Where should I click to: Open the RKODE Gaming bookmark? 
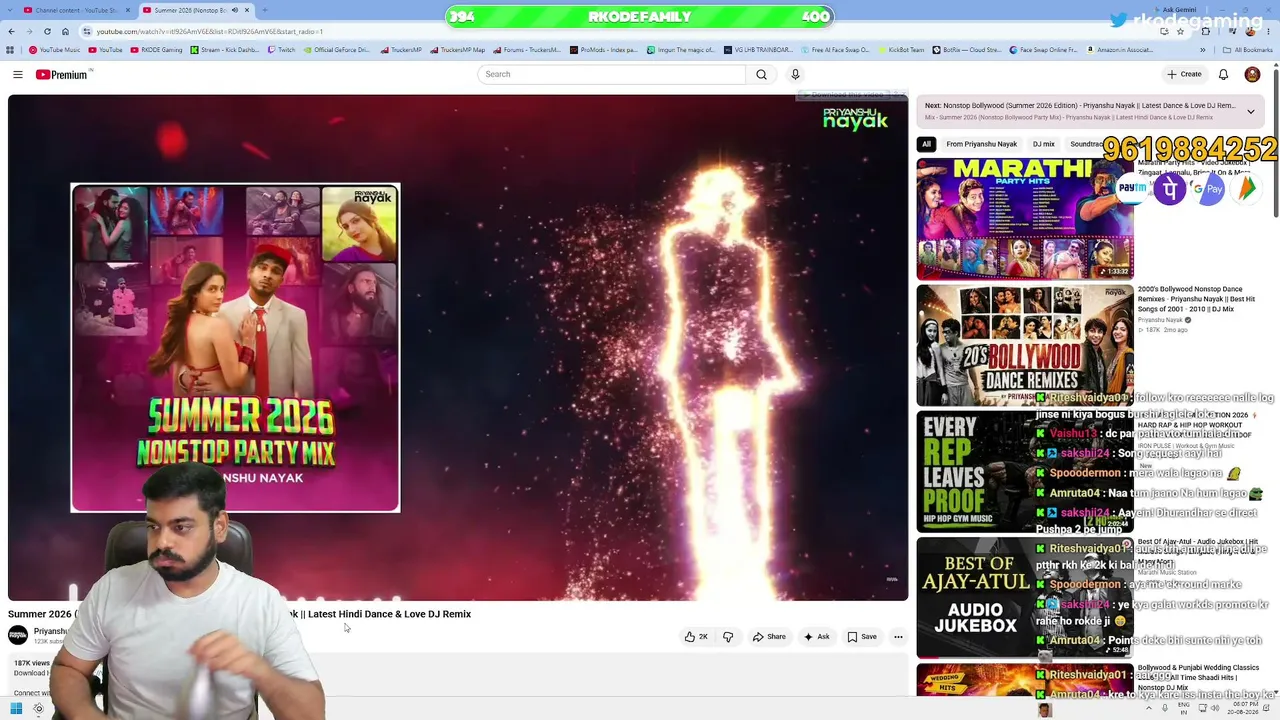155,50
